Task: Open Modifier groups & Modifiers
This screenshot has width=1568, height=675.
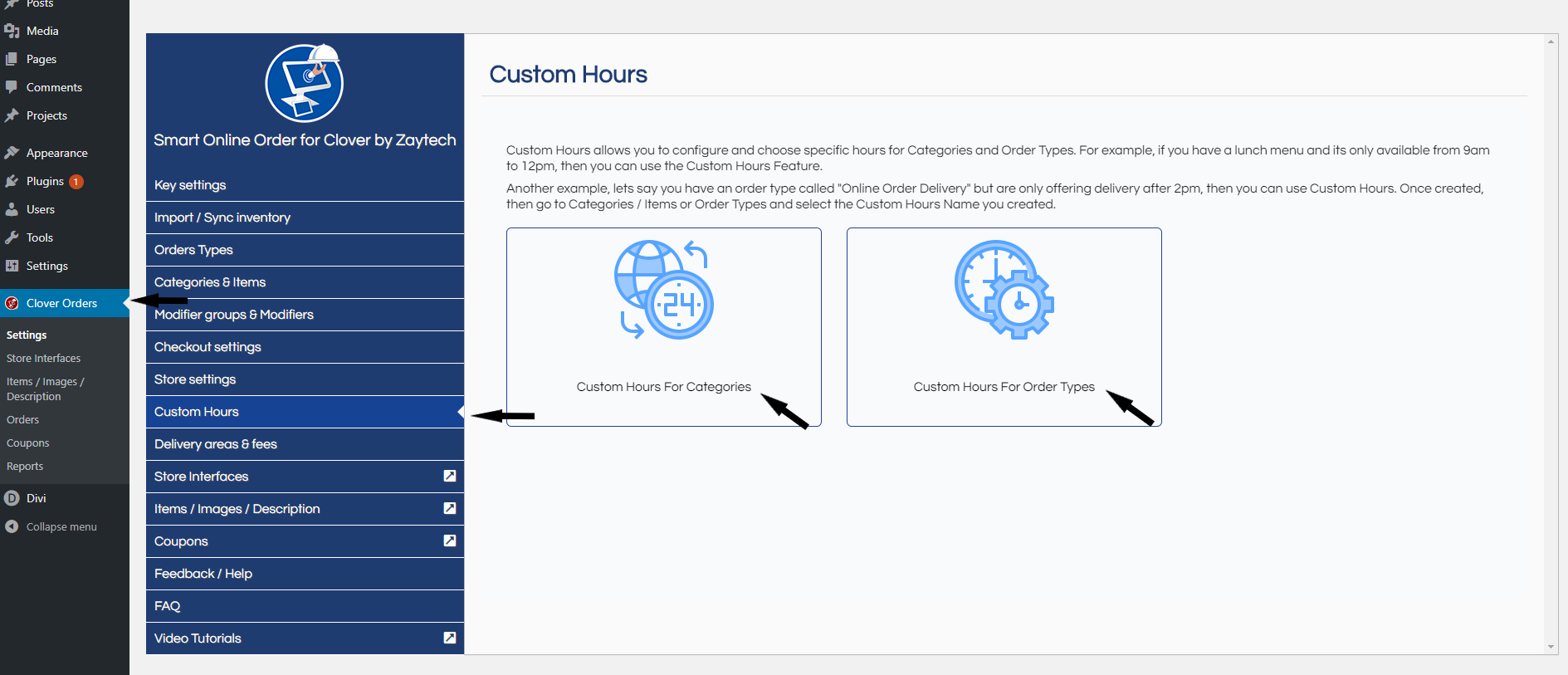Action: (305, 315)
